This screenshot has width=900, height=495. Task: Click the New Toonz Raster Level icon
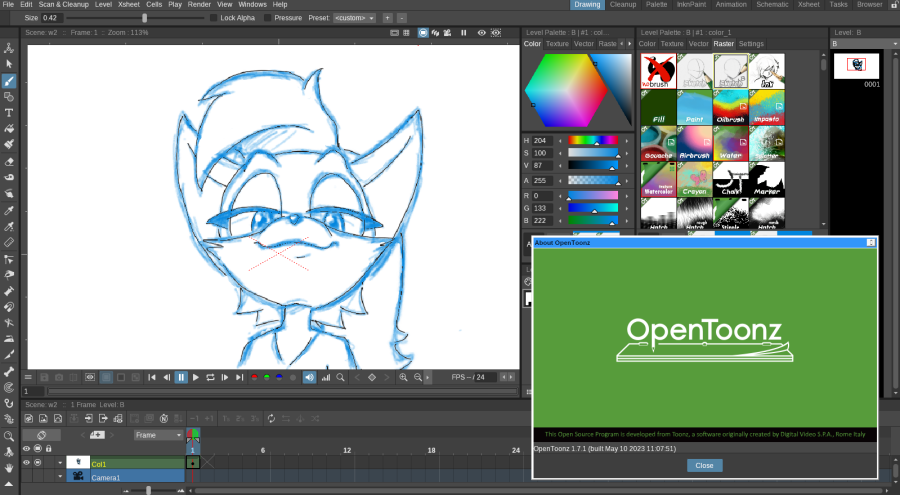coord(28,419)
